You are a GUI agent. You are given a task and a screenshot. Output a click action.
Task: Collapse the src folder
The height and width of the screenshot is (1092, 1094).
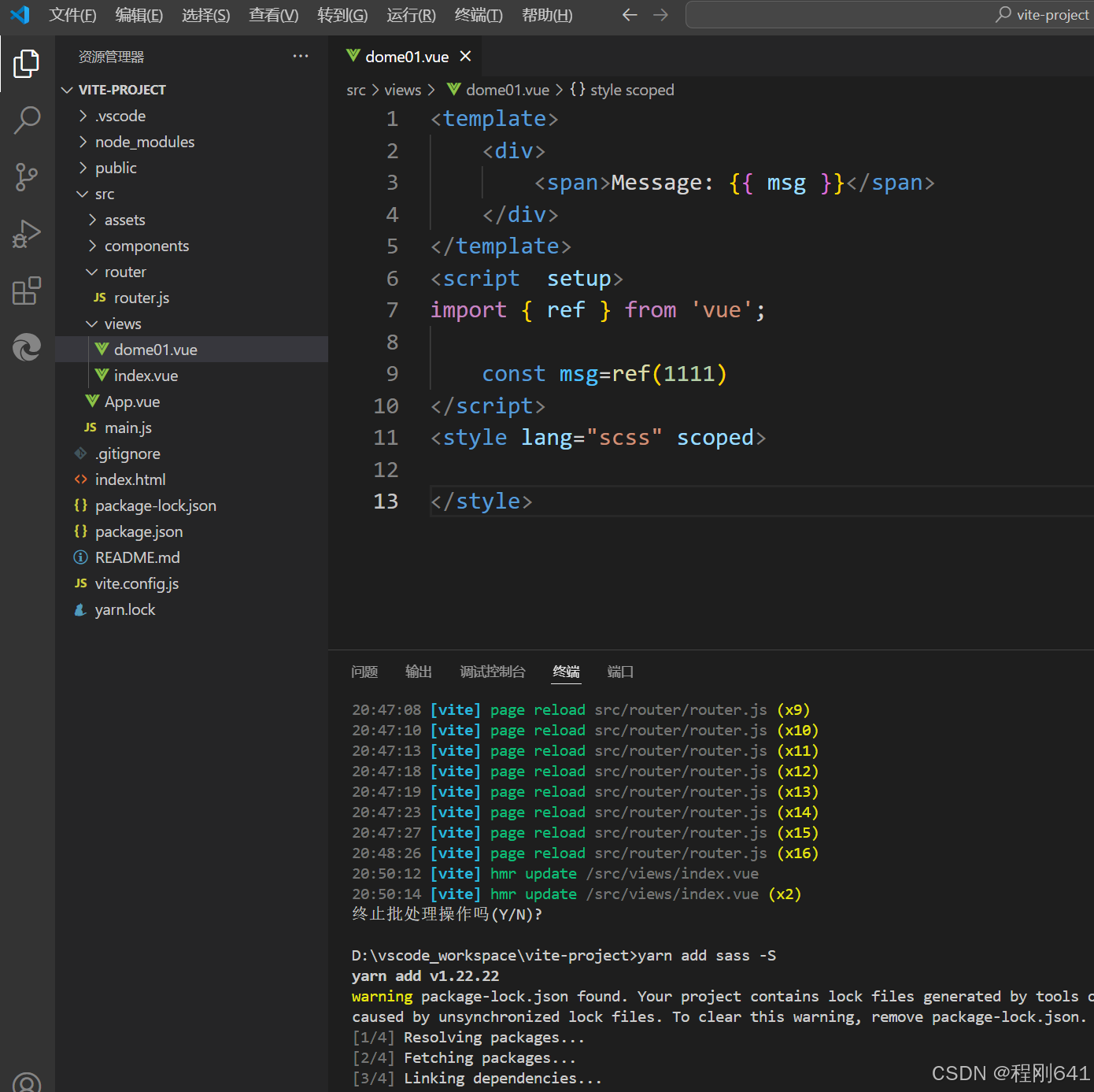point(104,194)
